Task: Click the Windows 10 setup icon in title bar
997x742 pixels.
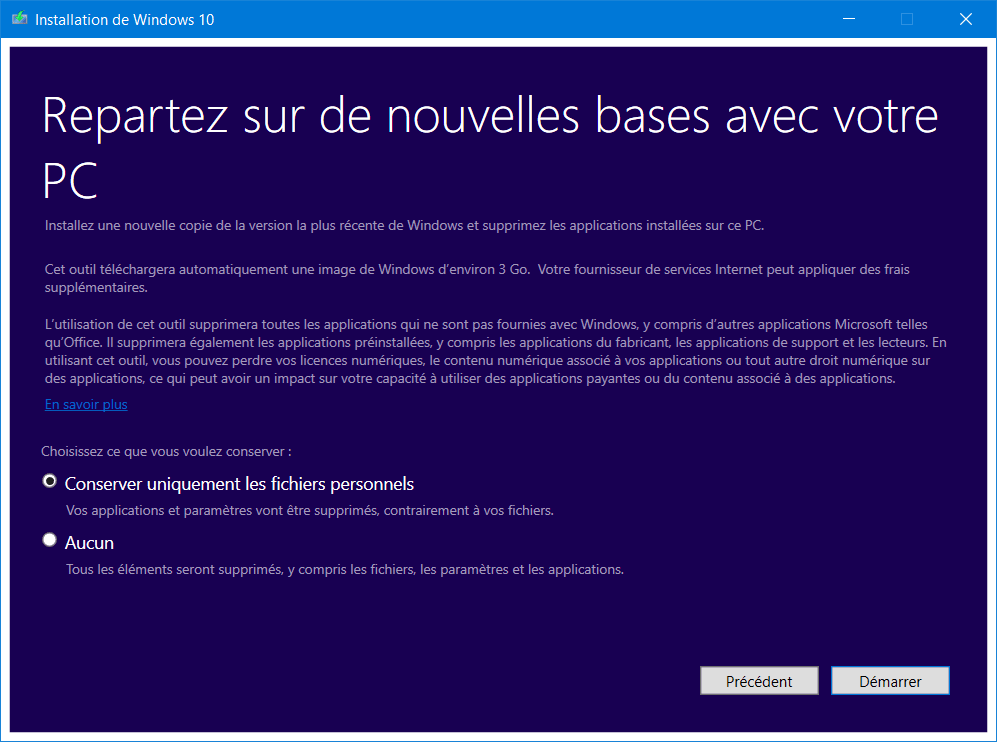Action: click(20, 18)
